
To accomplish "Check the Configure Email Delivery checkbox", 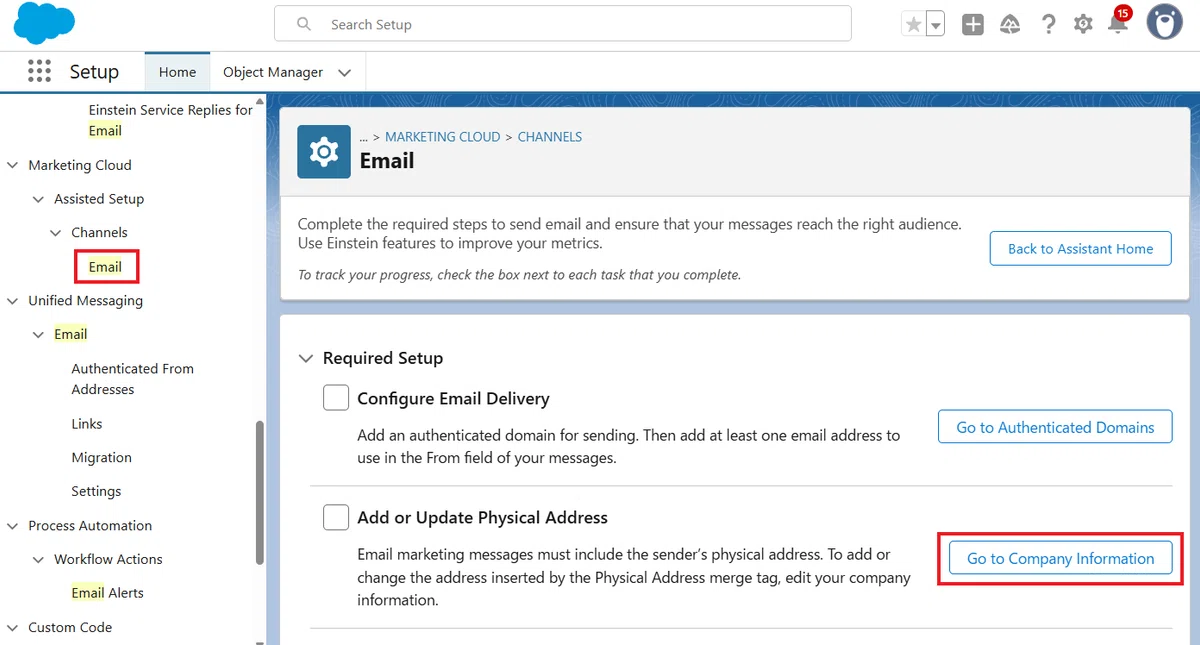I will click(x=336, y=398).
